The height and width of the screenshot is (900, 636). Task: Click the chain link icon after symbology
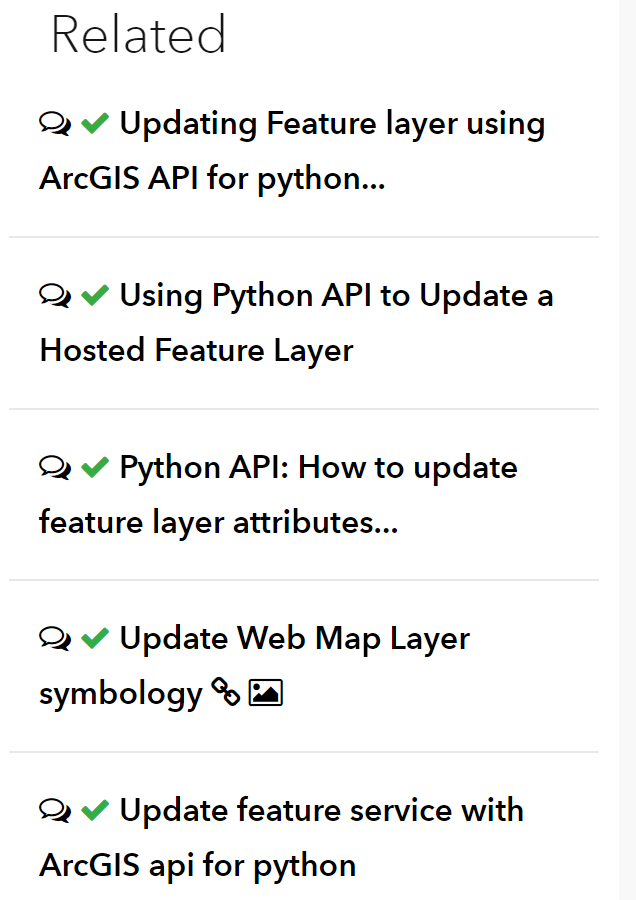click(x=226, y=694)
